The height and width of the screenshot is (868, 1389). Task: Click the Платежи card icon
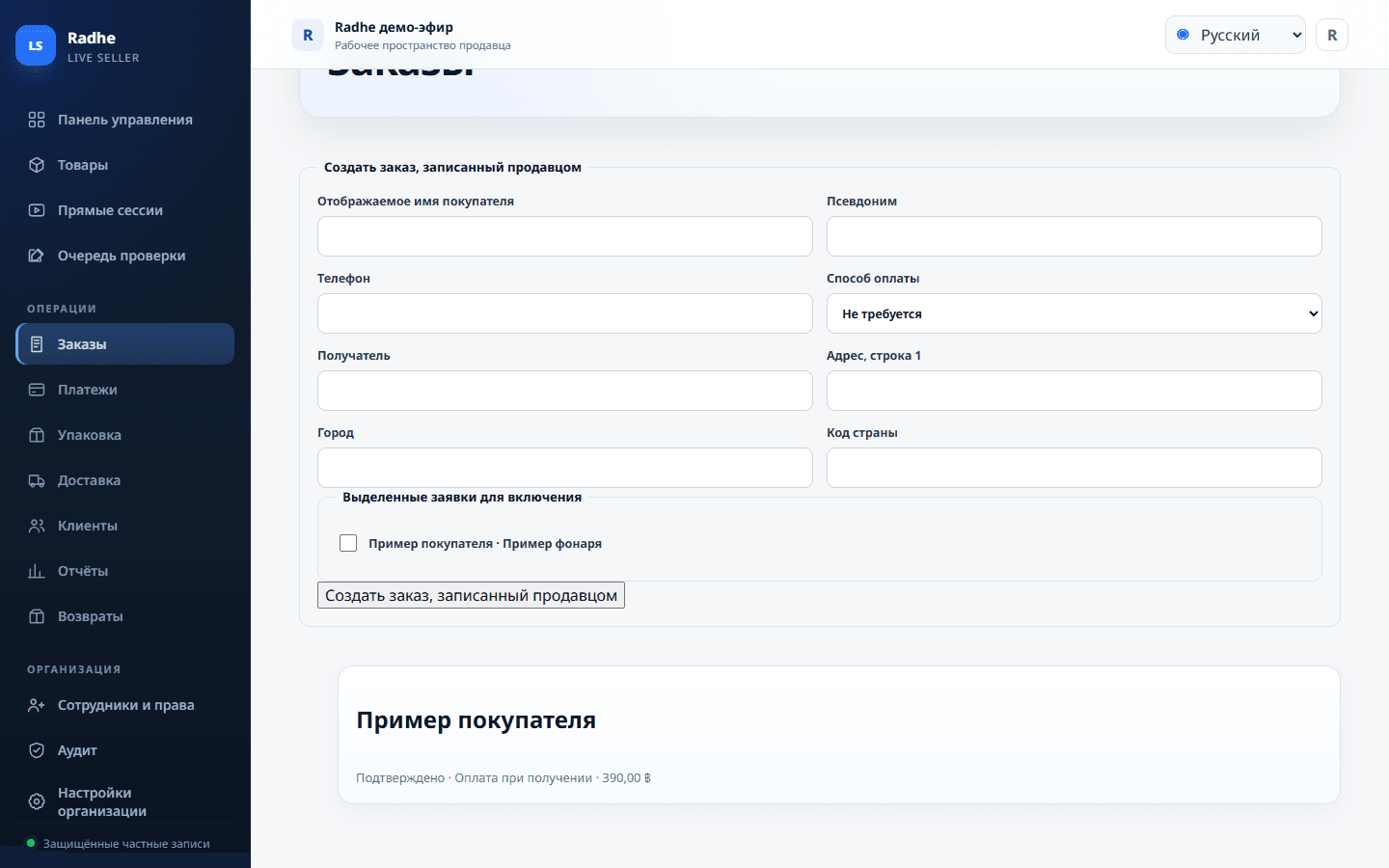[37, 390]
